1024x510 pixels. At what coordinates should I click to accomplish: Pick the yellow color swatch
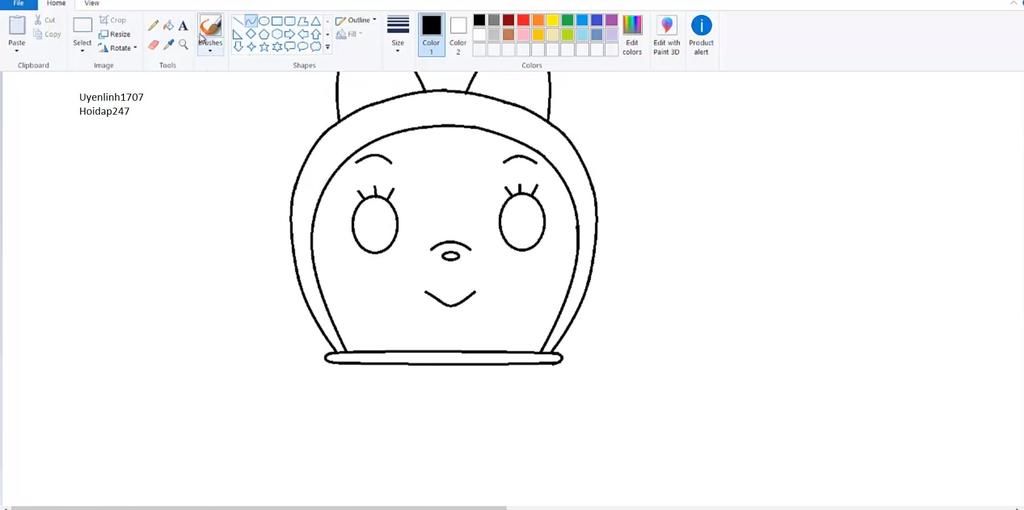[x=552, y=20]
